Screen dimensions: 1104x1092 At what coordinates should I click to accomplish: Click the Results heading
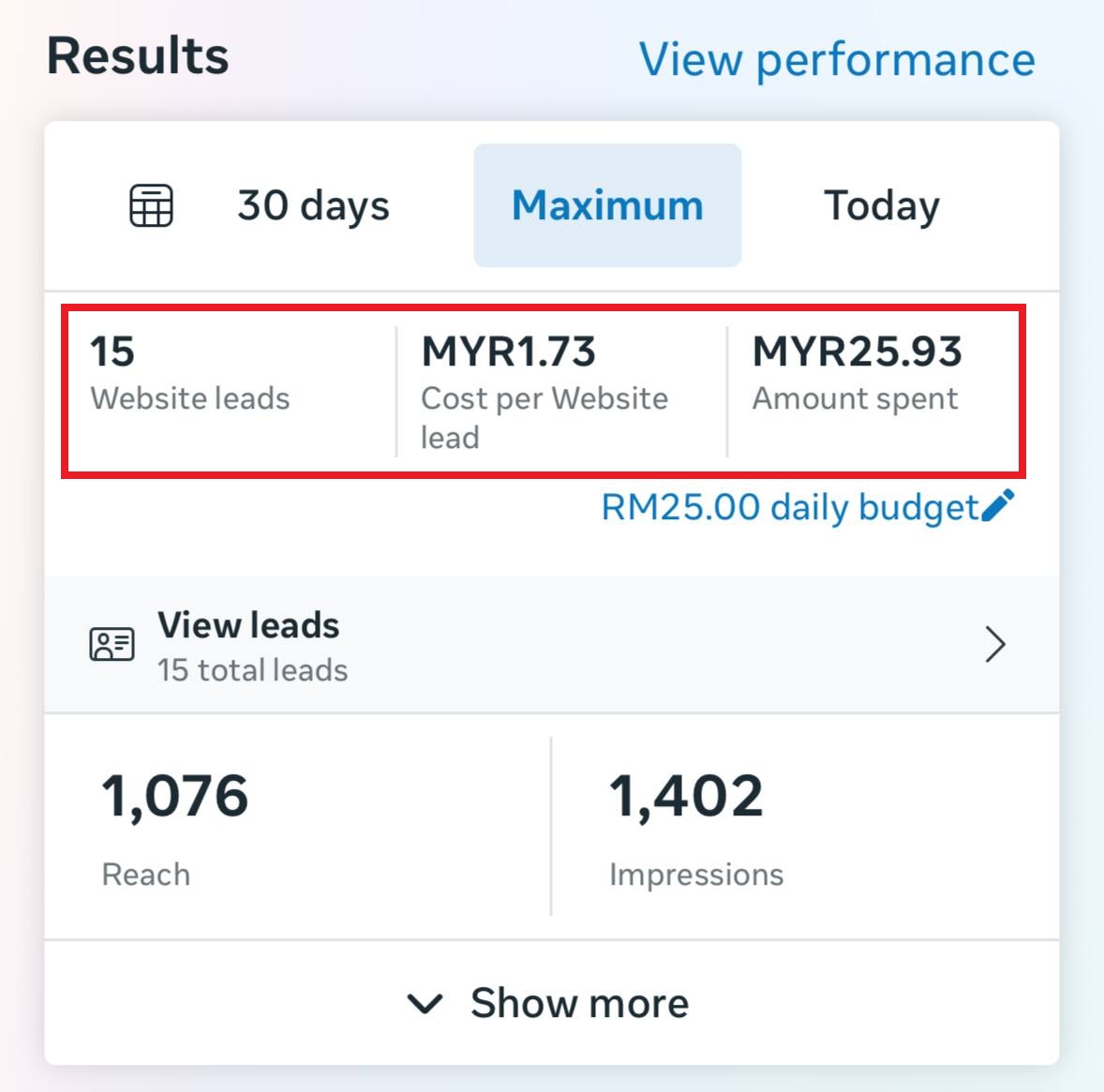138,56
